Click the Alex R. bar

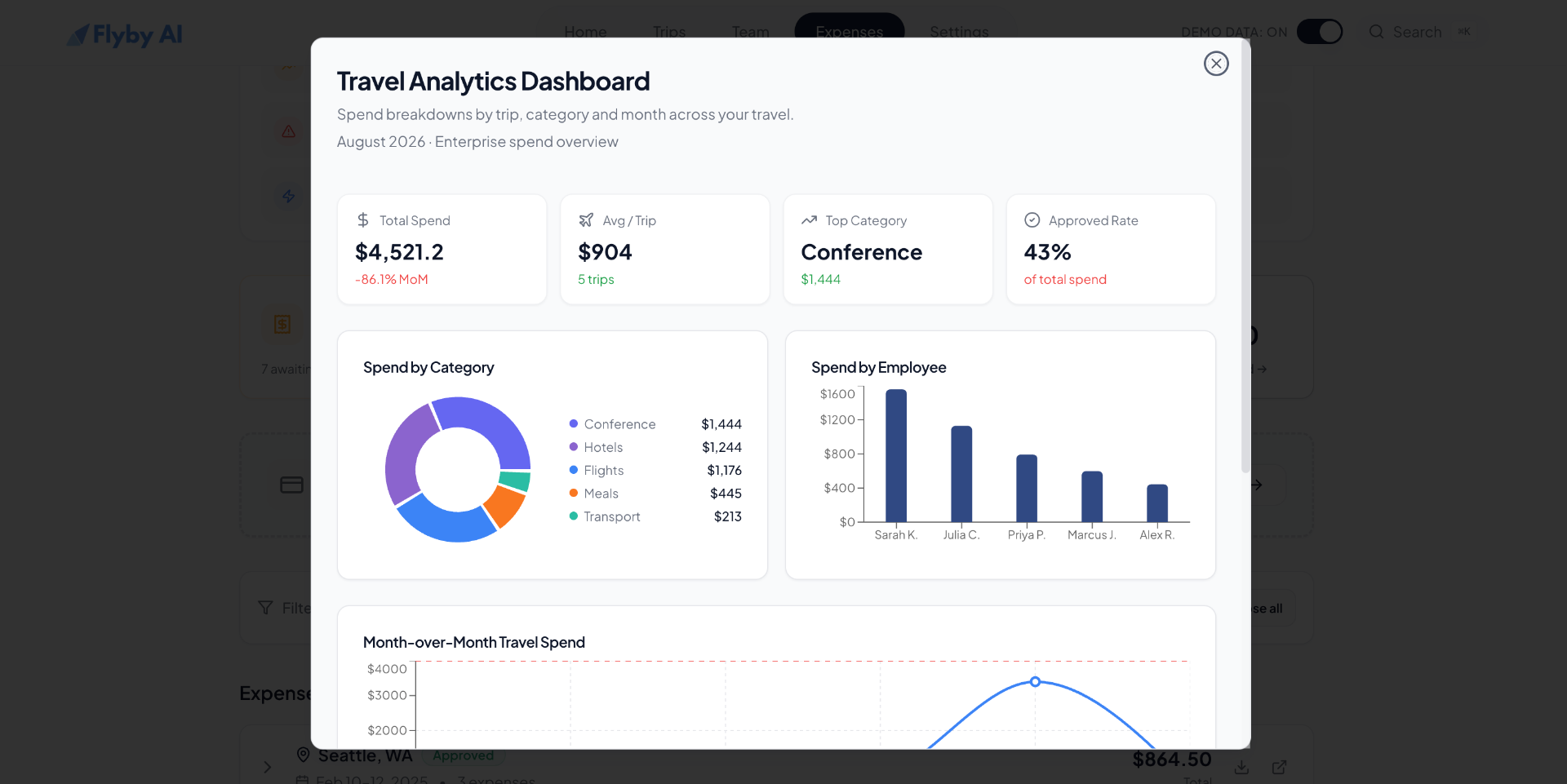1157,503
